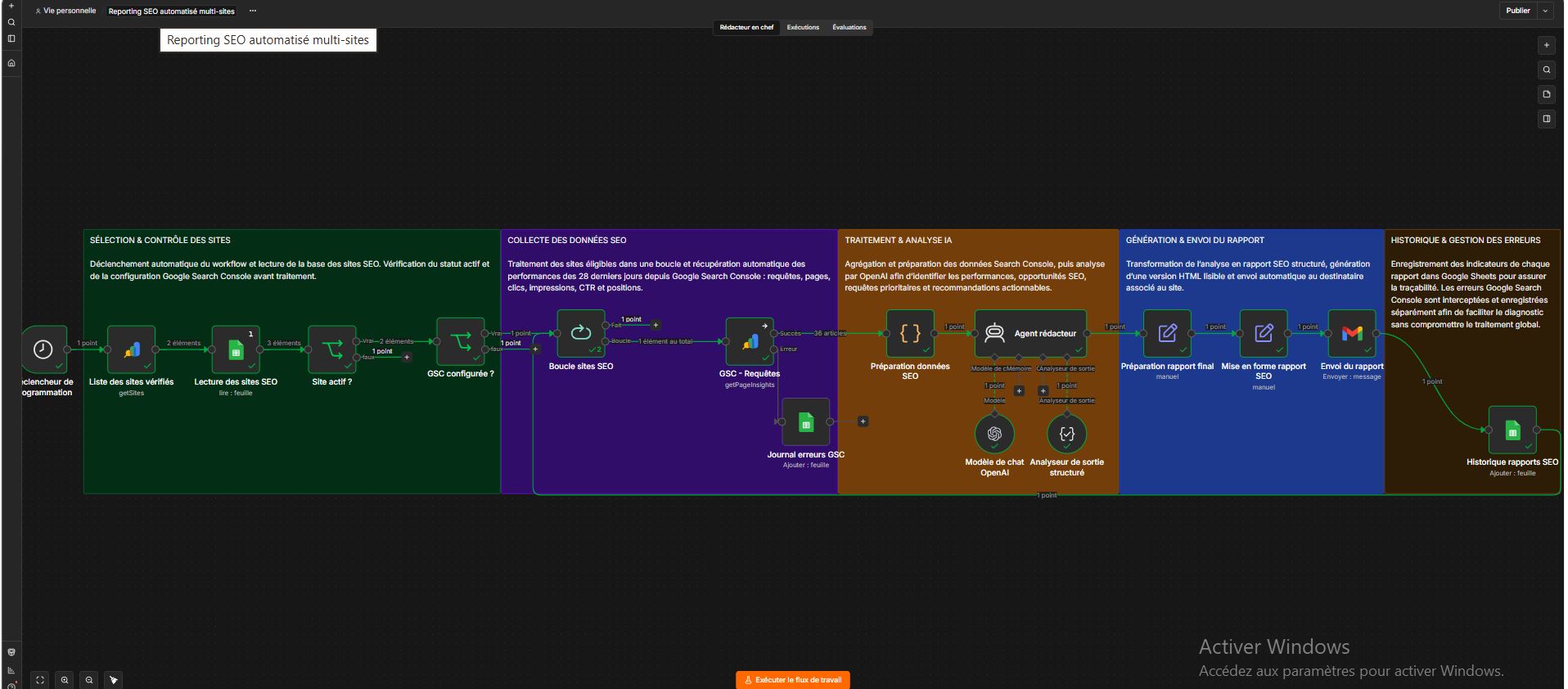Switch to the Rédacteur en chef tab
The image size is (1568, 689).
[x=746, y=27]
